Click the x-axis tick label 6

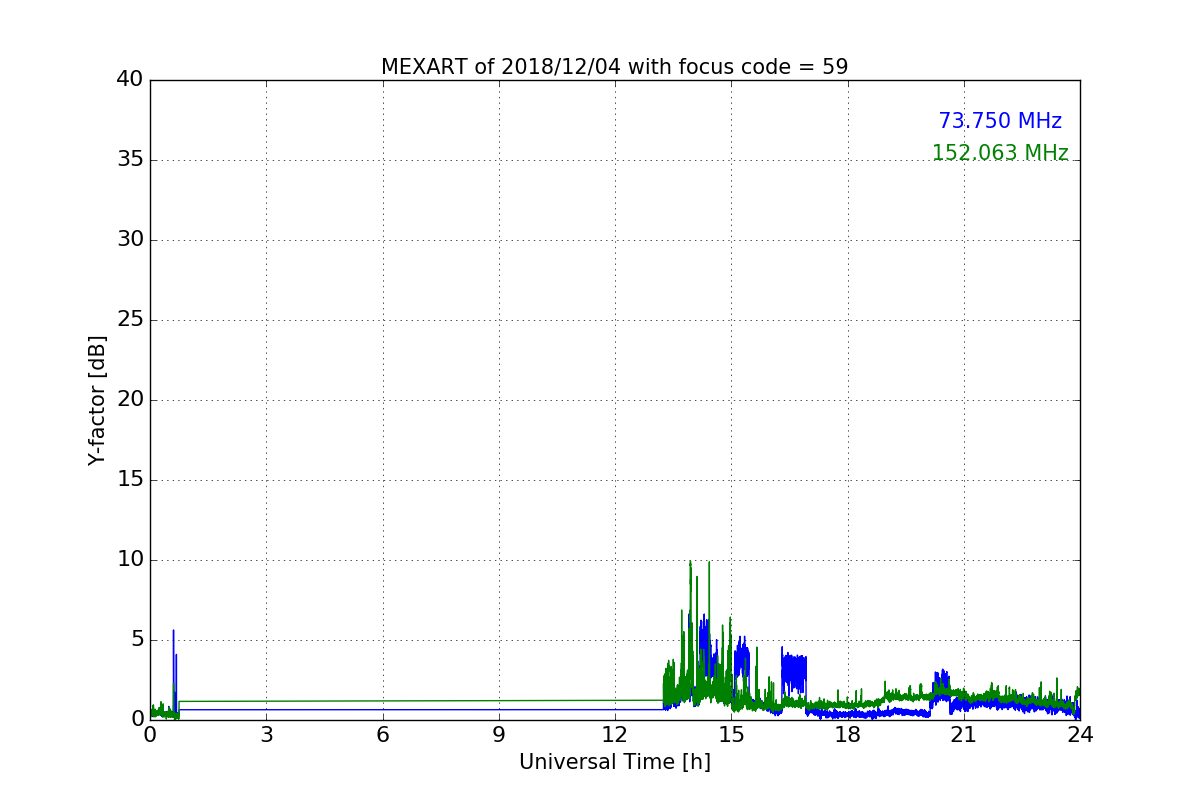point(382,735)
